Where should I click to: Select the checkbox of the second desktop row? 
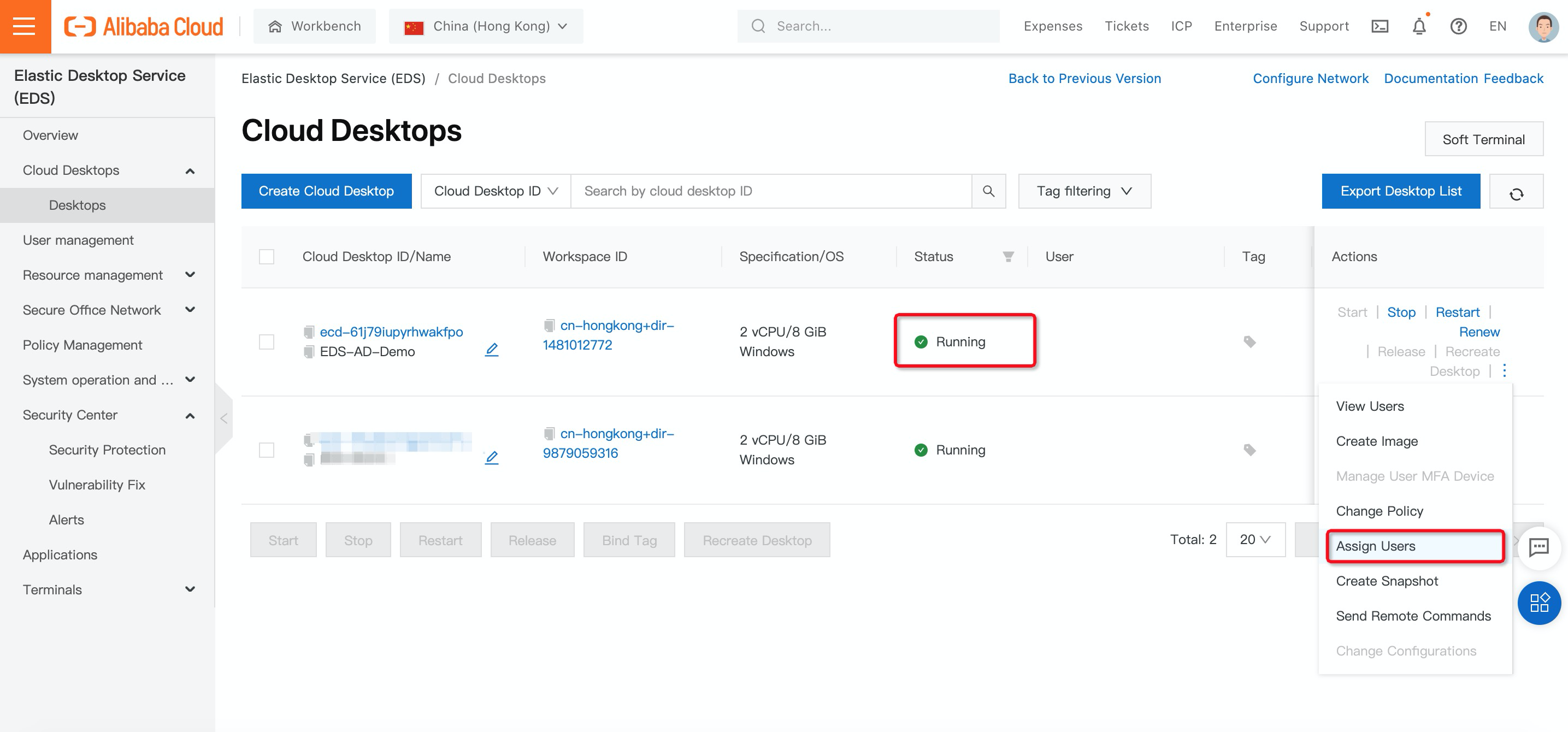click(x=266, y=450)
